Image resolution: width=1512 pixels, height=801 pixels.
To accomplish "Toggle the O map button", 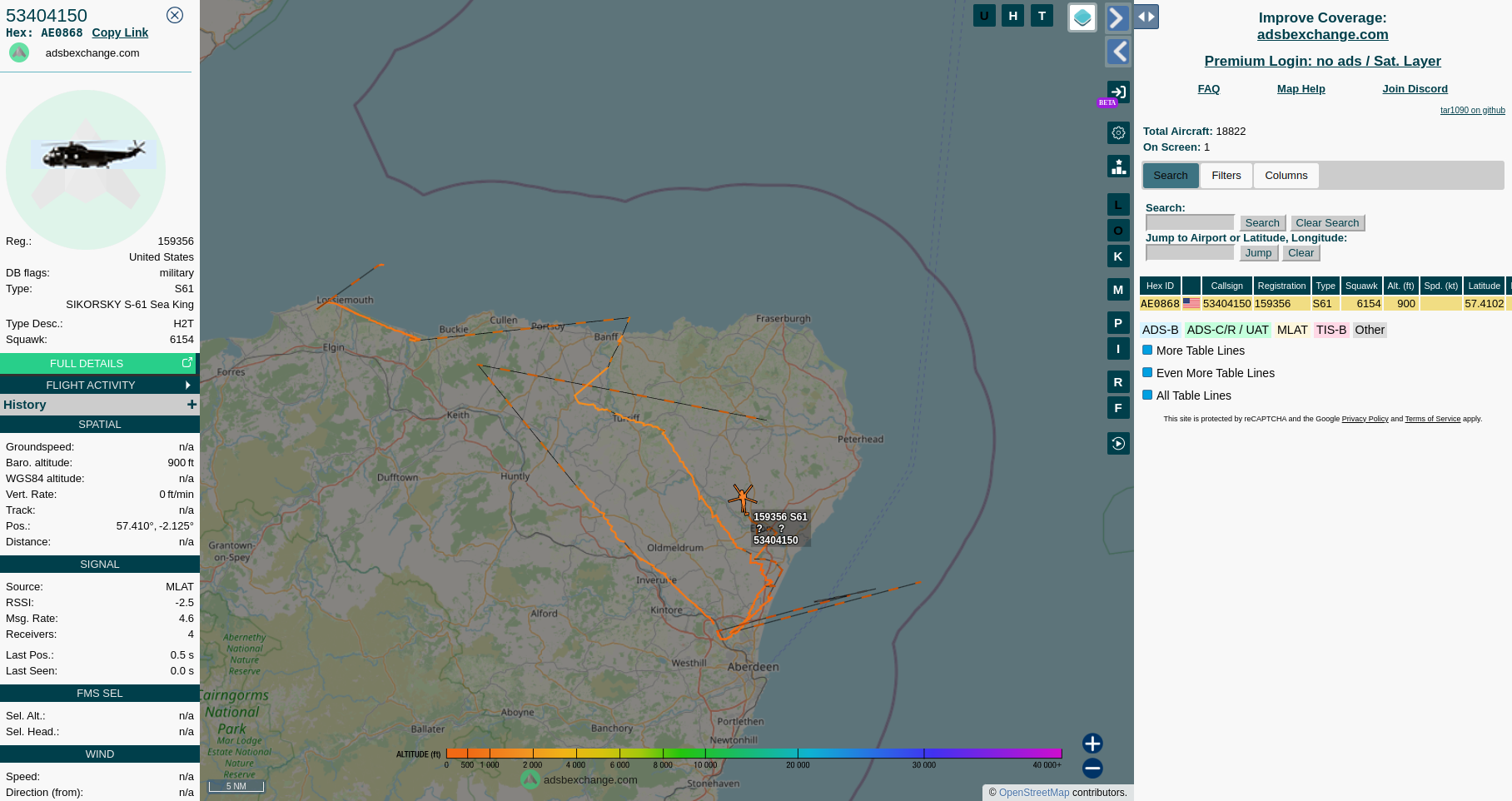I will (1118, 231).
